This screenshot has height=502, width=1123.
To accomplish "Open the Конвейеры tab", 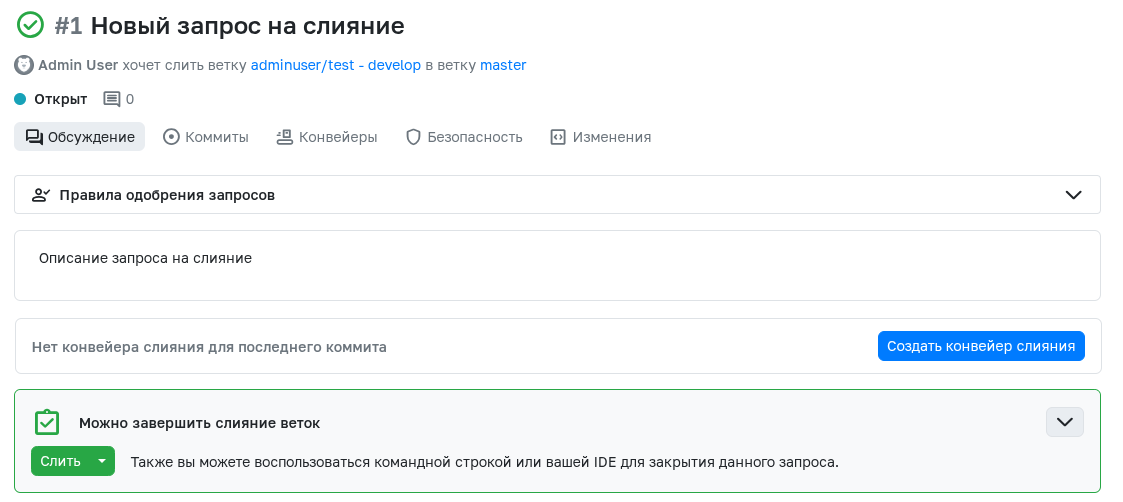I will (327, 137).
